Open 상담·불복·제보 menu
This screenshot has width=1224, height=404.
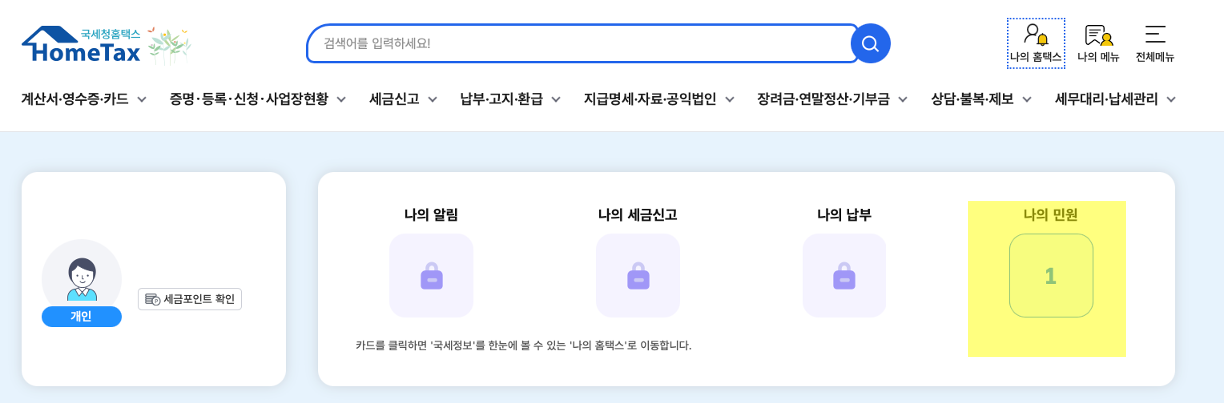click(x=981, y=99)
